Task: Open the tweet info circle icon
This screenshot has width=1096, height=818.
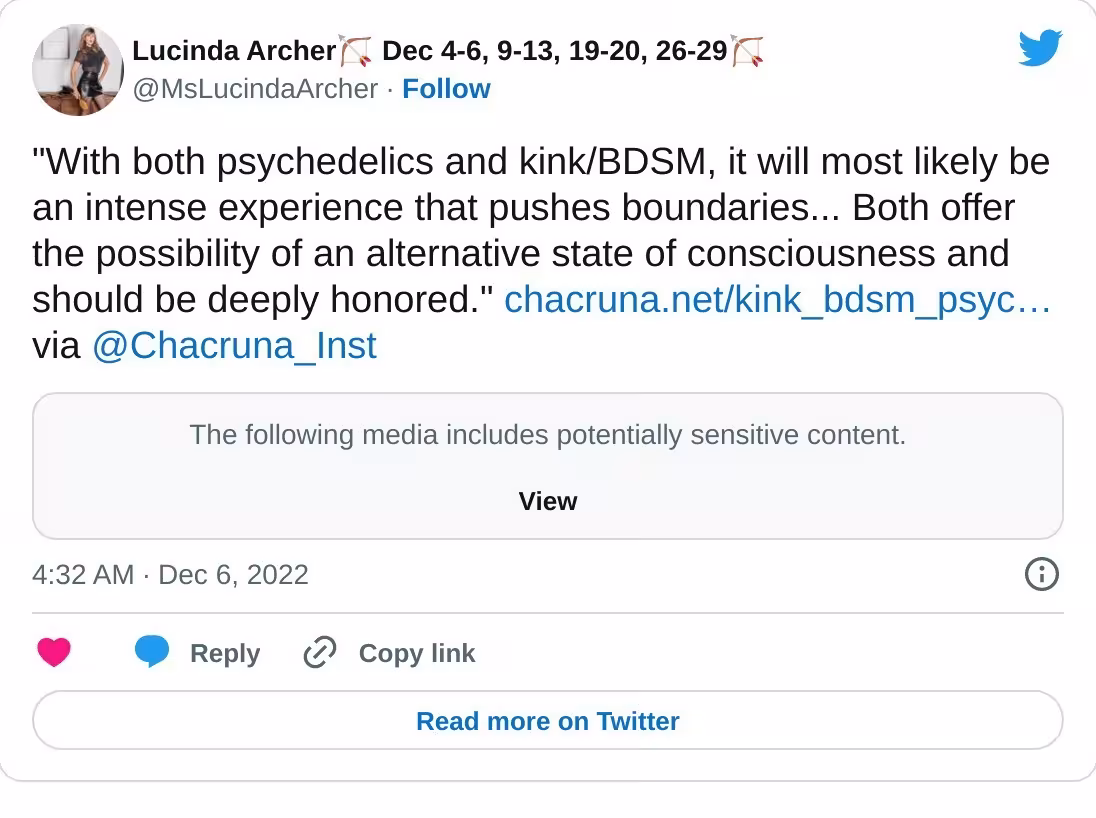Action: click(1041, 574)
